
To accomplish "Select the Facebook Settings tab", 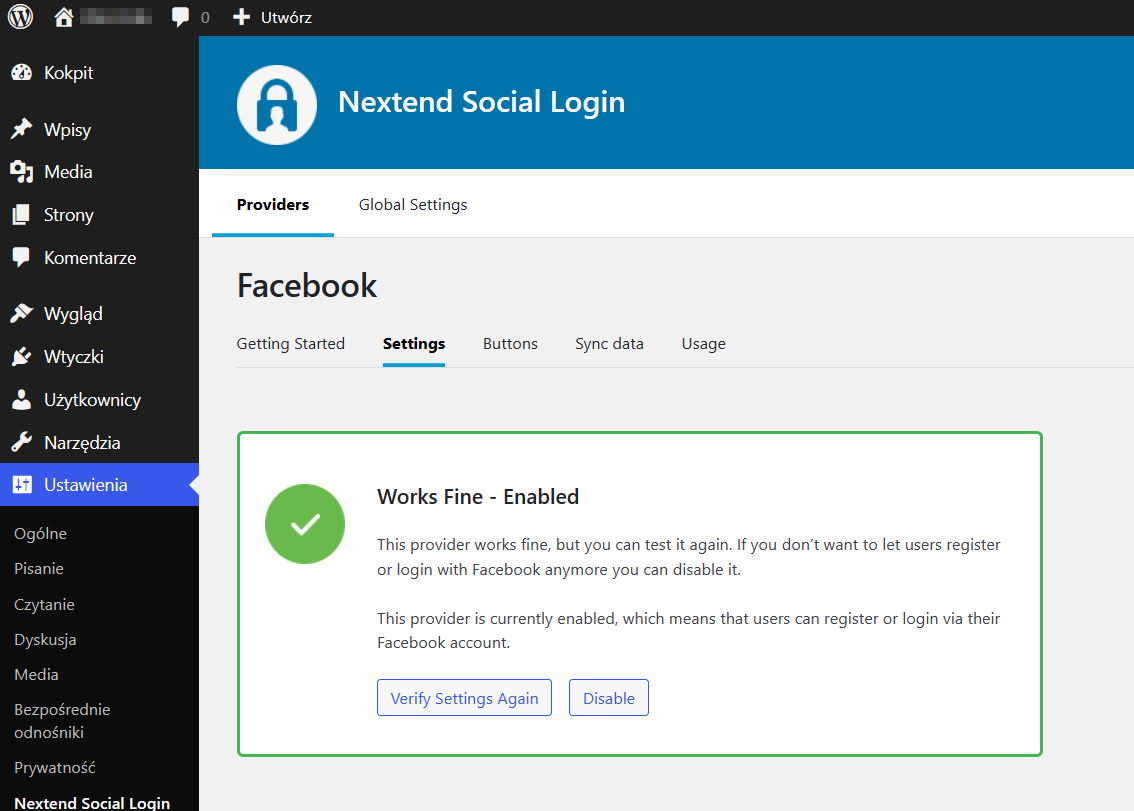I will (414, 344).
